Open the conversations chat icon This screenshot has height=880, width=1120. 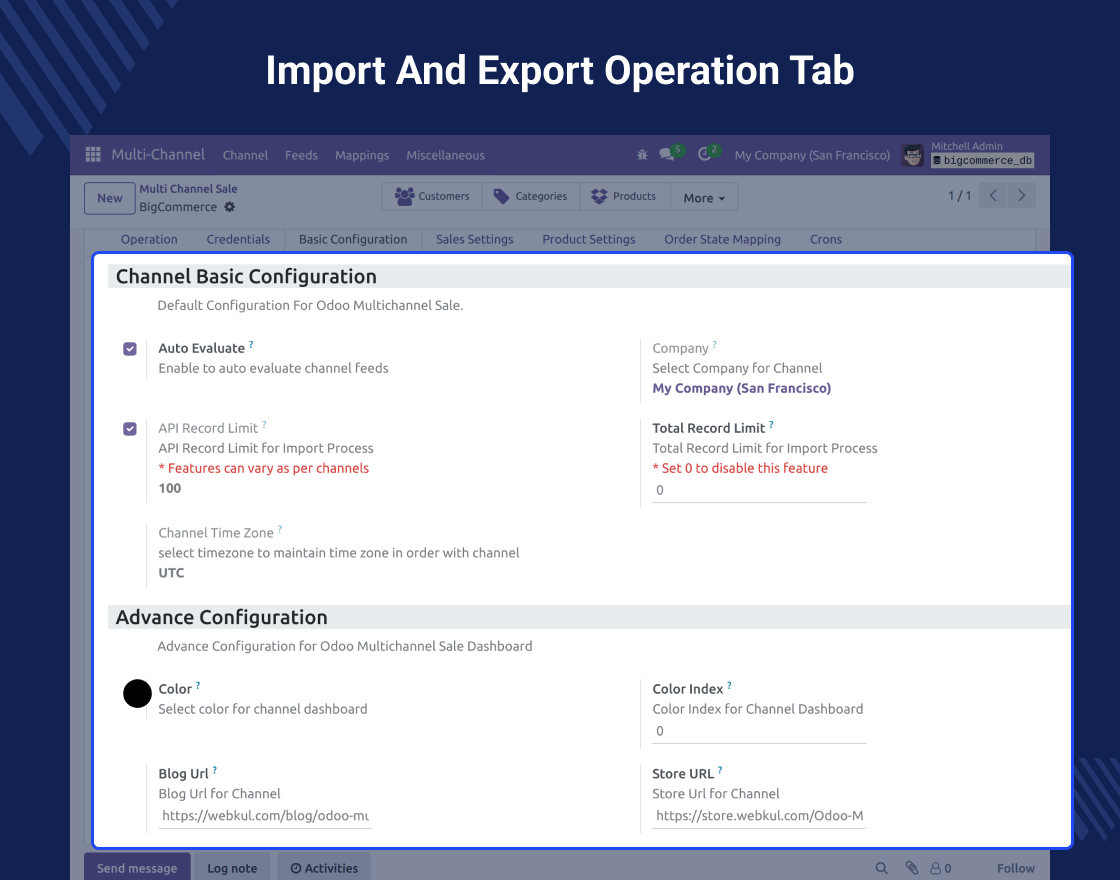[666, 154]
